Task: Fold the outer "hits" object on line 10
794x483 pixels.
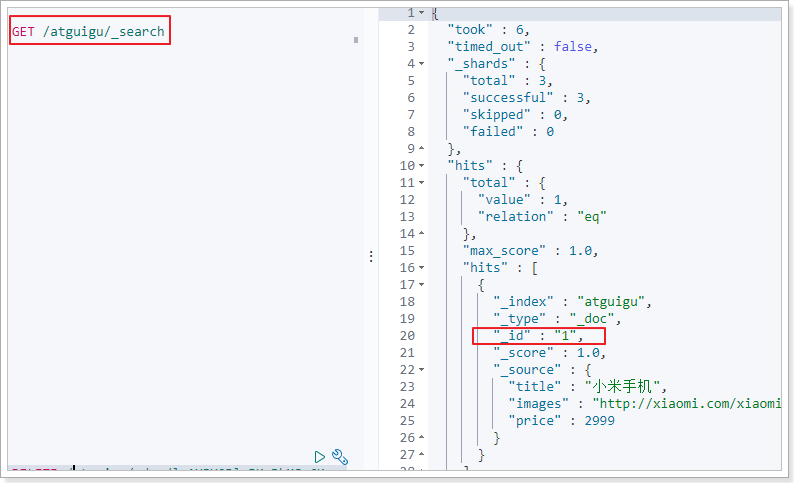Action: pos(421,166)
